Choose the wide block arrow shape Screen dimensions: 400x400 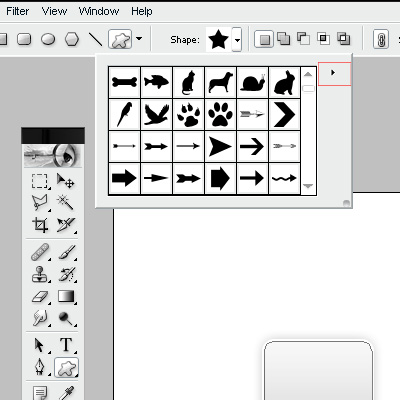(x=125, y=178)
